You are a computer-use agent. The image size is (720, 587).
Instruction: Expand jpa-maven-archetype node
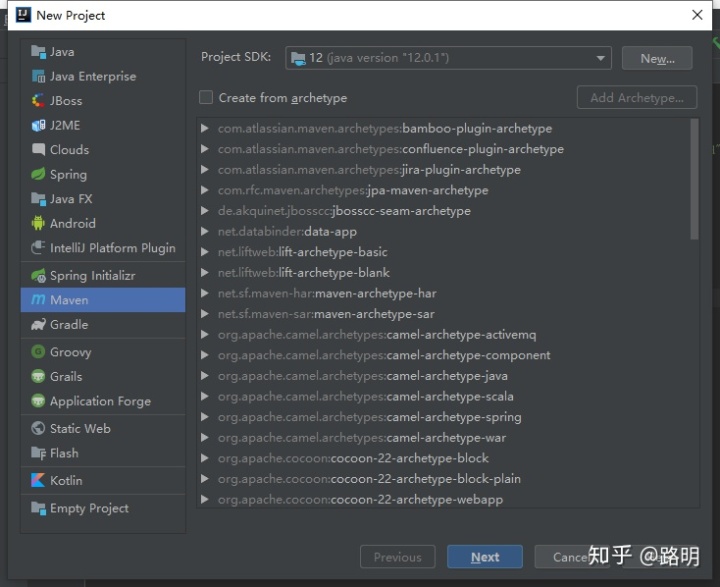coord(205,190)
